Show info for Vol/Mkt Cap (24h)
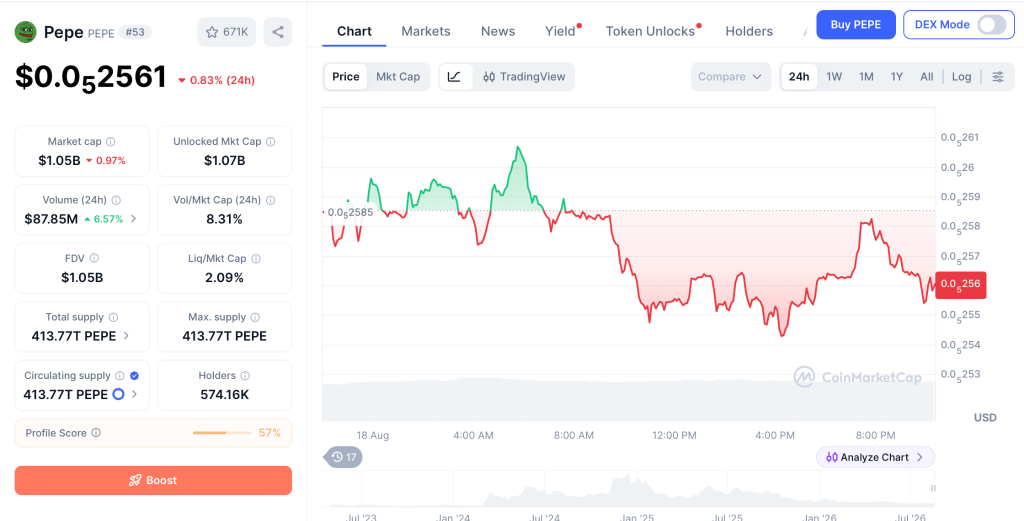1024x521 pixels. [x=271, y=200]
